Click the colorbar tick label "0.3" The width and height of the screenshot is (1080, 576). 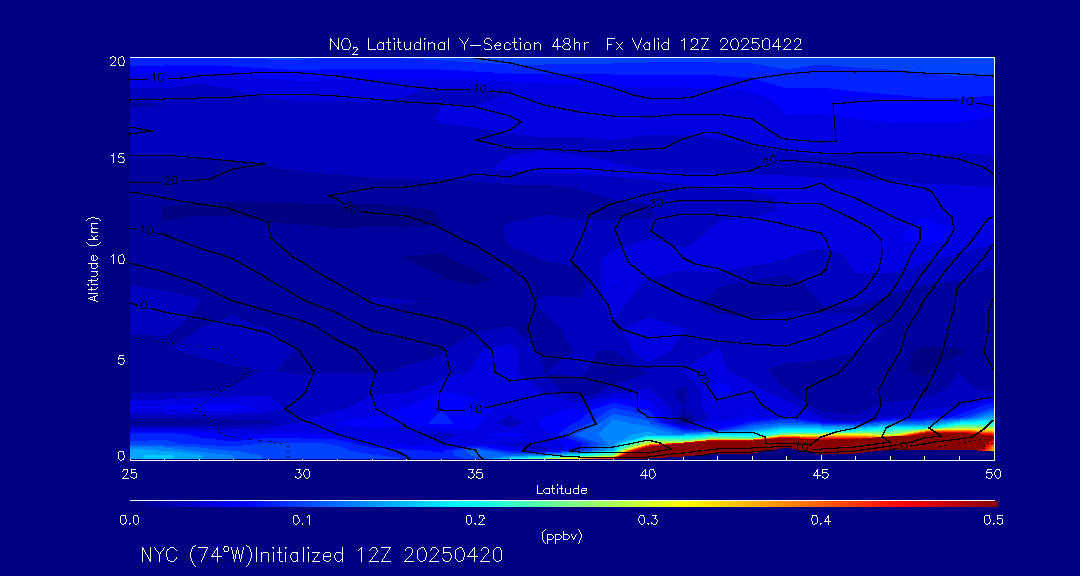pos(647,520)
